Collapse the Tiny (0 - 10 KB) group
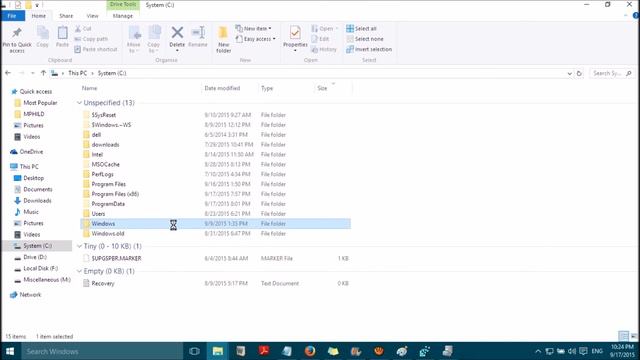The width and height of the screenshot is (640, 360). (79, 246)
